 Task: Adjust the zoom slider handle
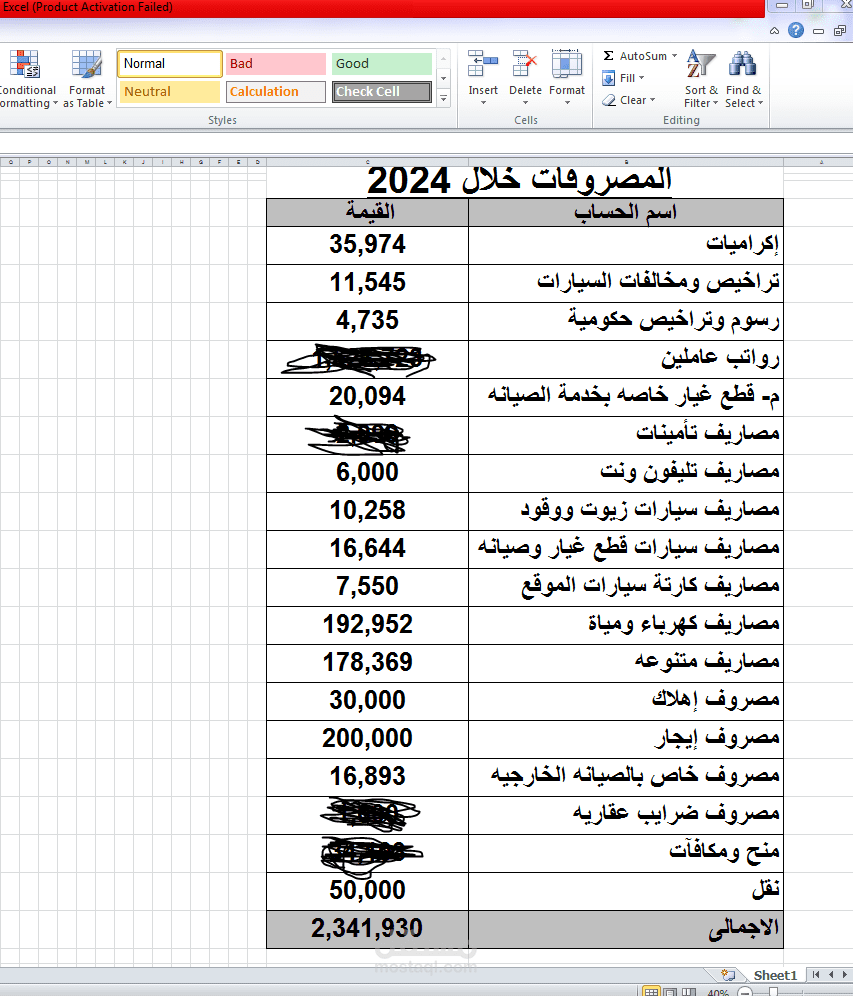click(x=773, y=992)
